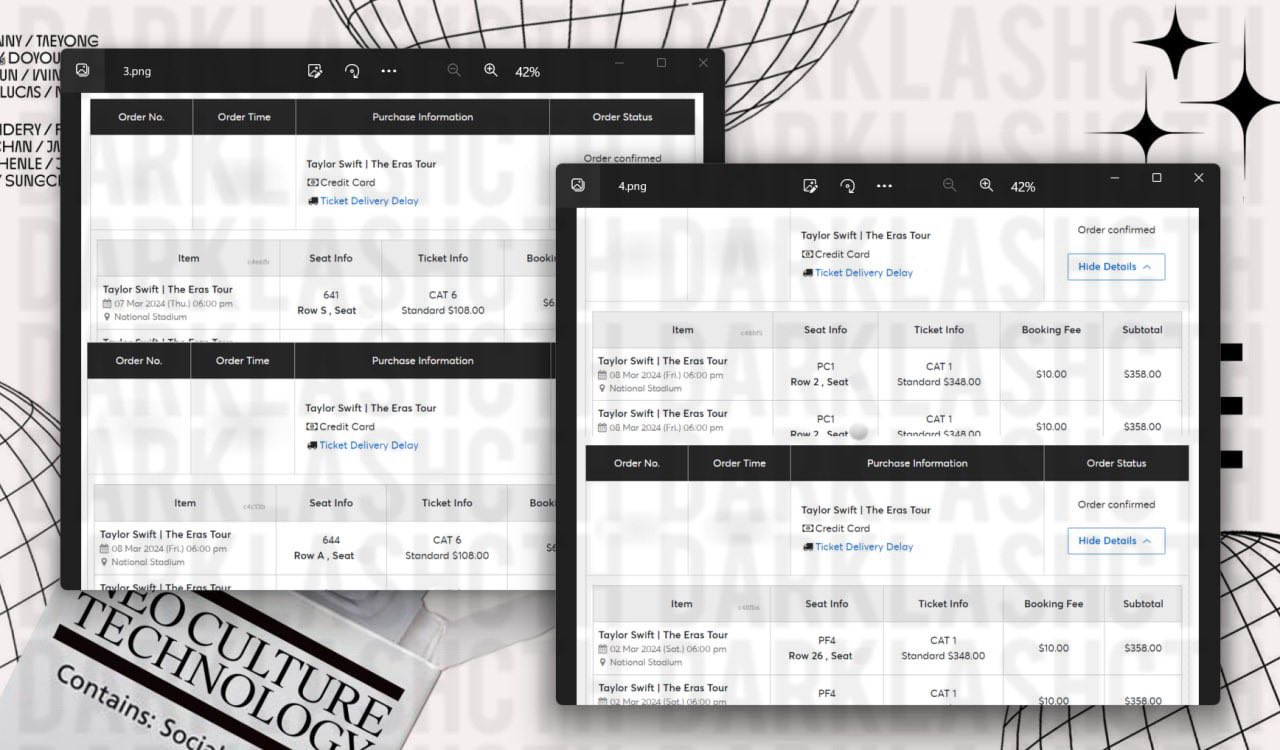This screenshot has height=750, width=1280.
Task: Click the Photos app icon in the 4.png title bar
Action: tap(578, 185)
